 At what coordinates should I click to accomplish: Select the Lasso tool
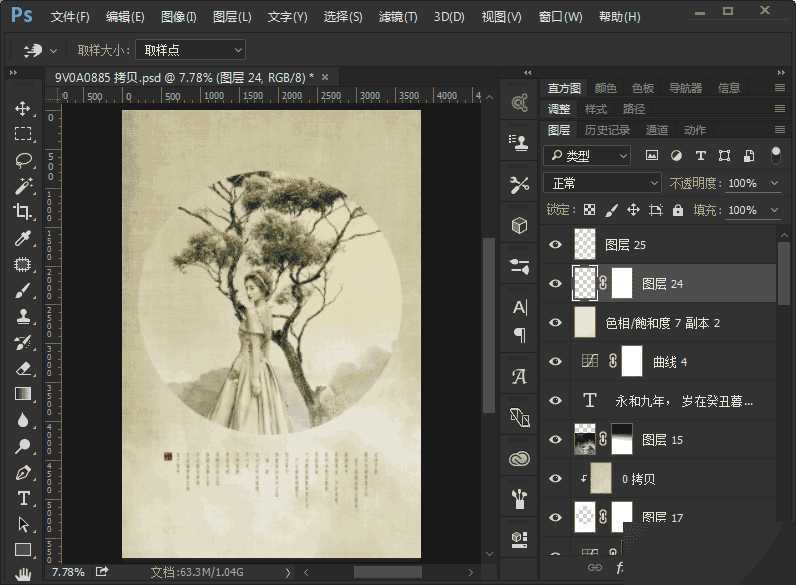[23, 160]
